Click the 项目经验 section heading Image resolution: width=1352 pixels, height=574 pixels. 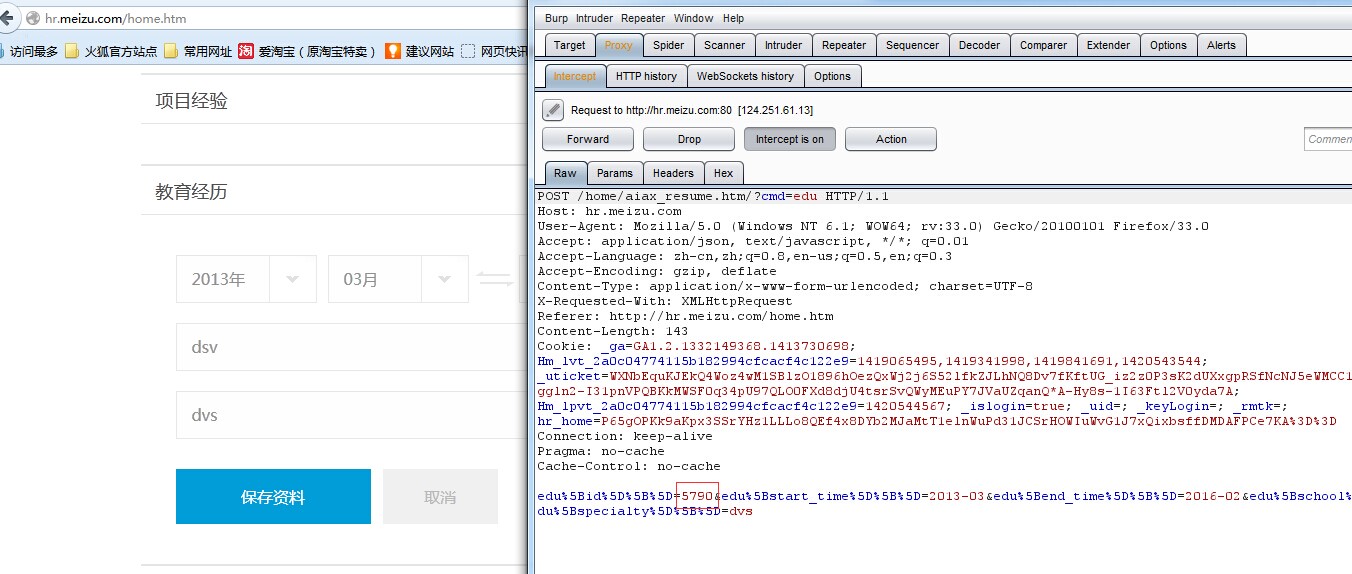191,100
